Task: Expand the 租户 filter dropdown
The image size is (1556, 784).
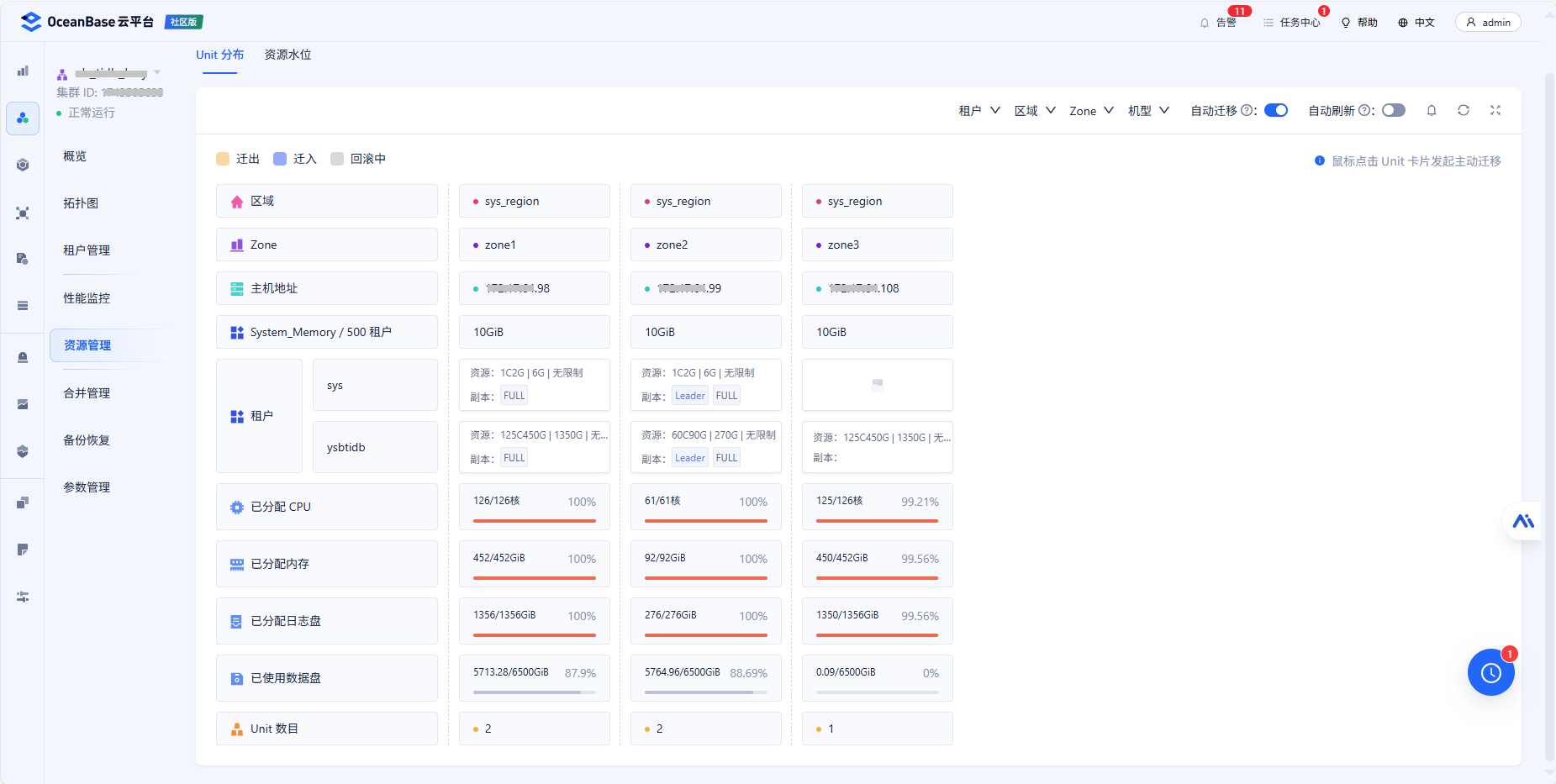Action: click(x=979, y=110)
